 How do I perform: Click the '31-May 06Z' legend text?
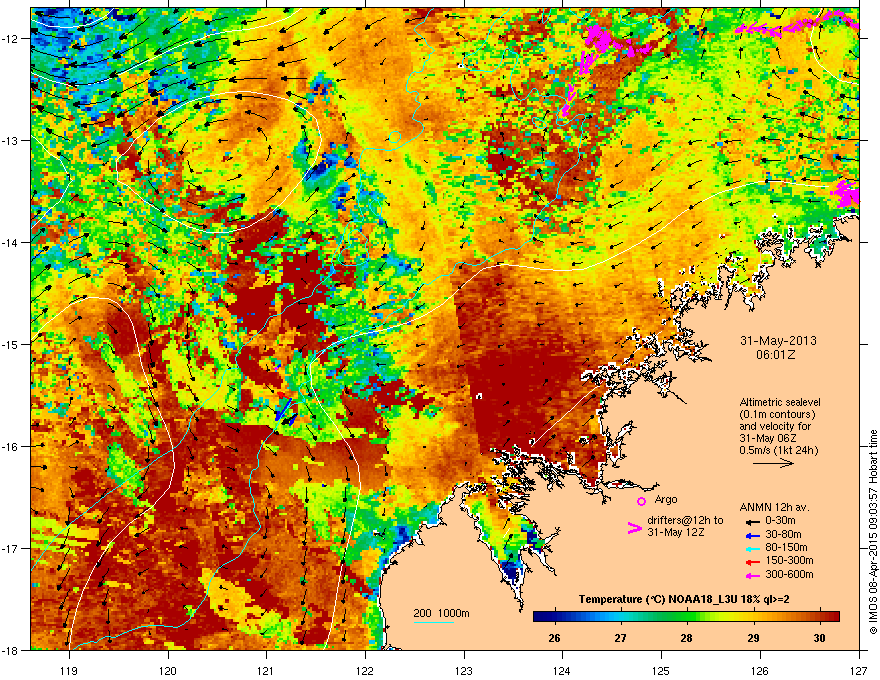coord(768,438)
